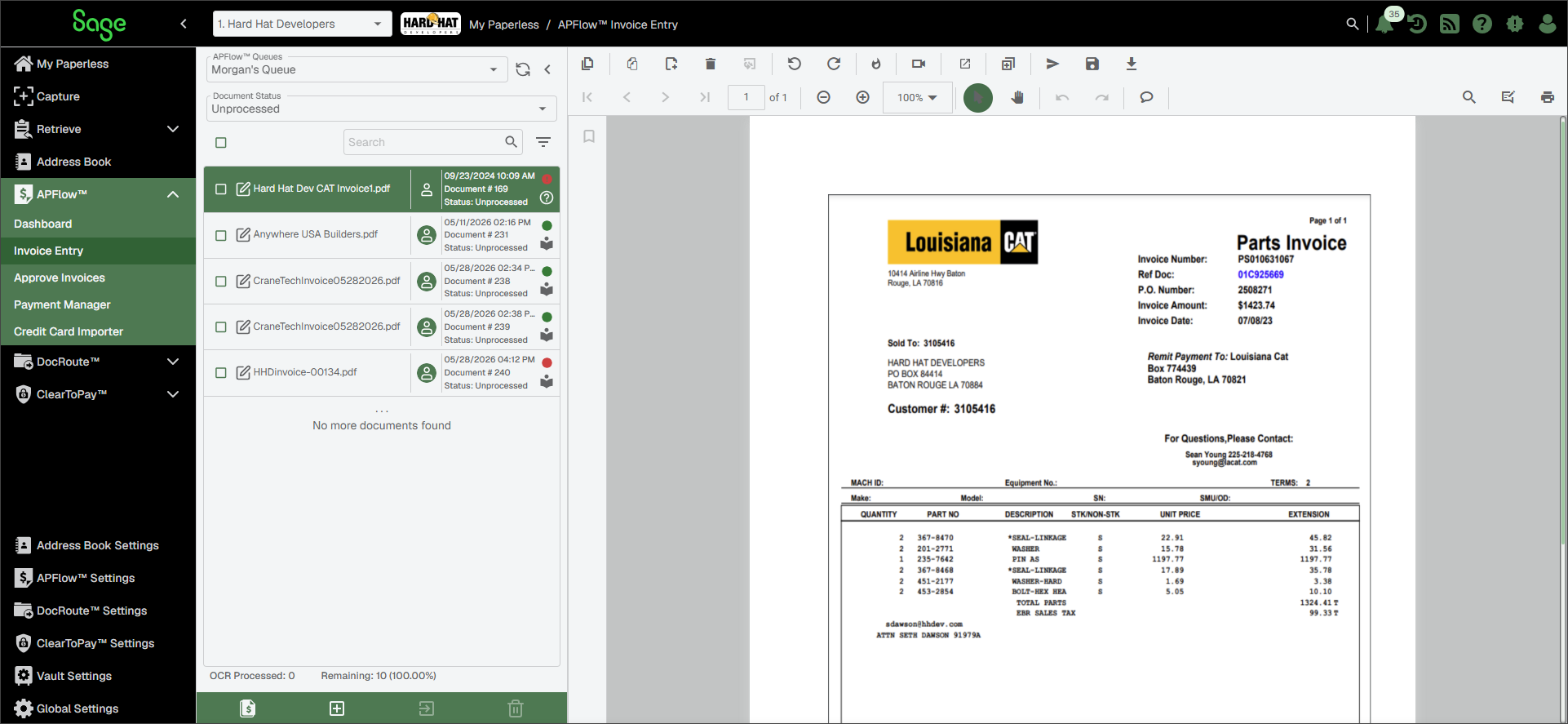Click the user account profile icon
The width and height of the screenshot is (1568, 724).
(x=1548, y=24)
